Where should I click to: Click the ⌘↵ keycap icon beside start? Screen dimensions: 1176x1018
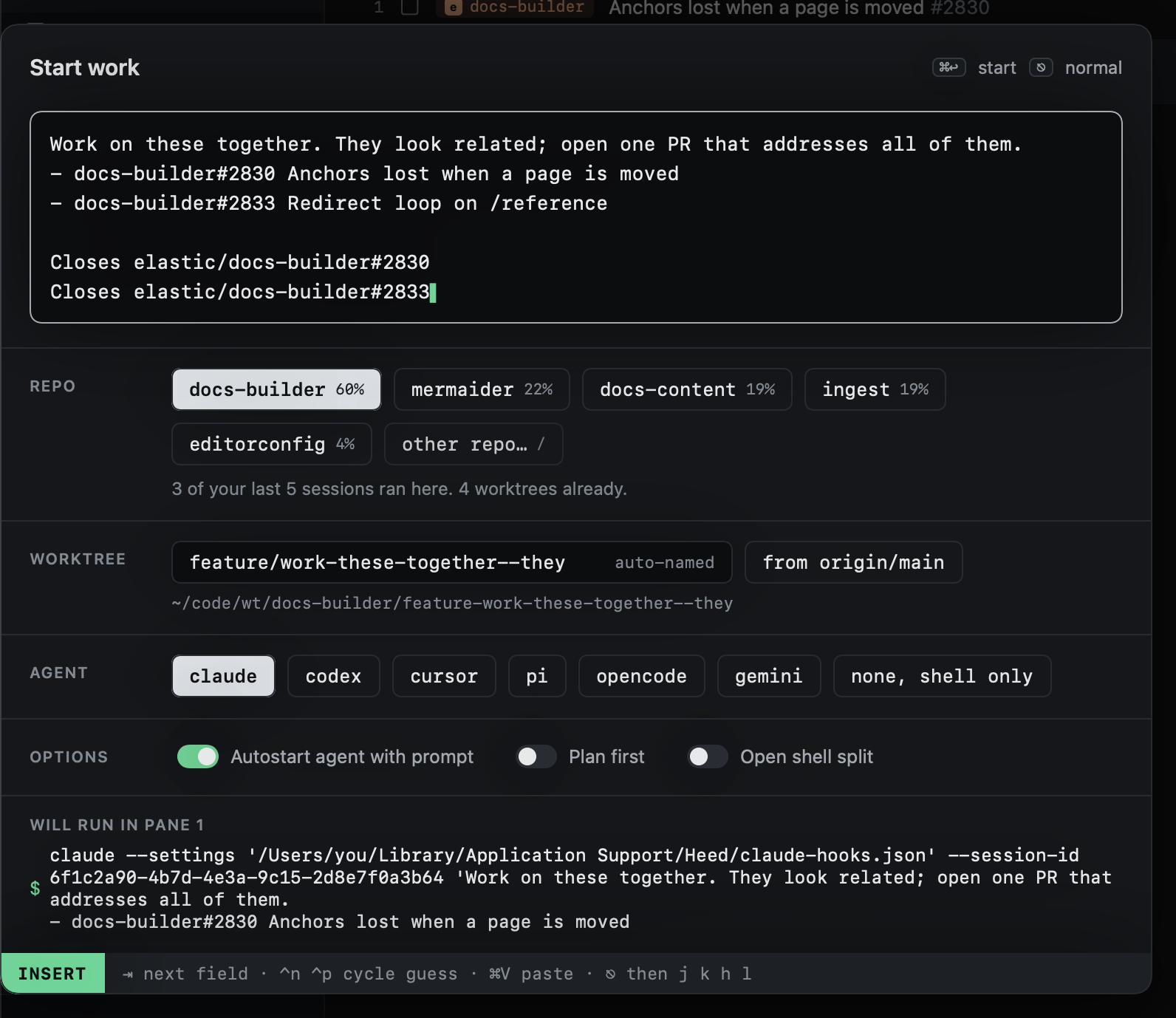pos(948,68)
